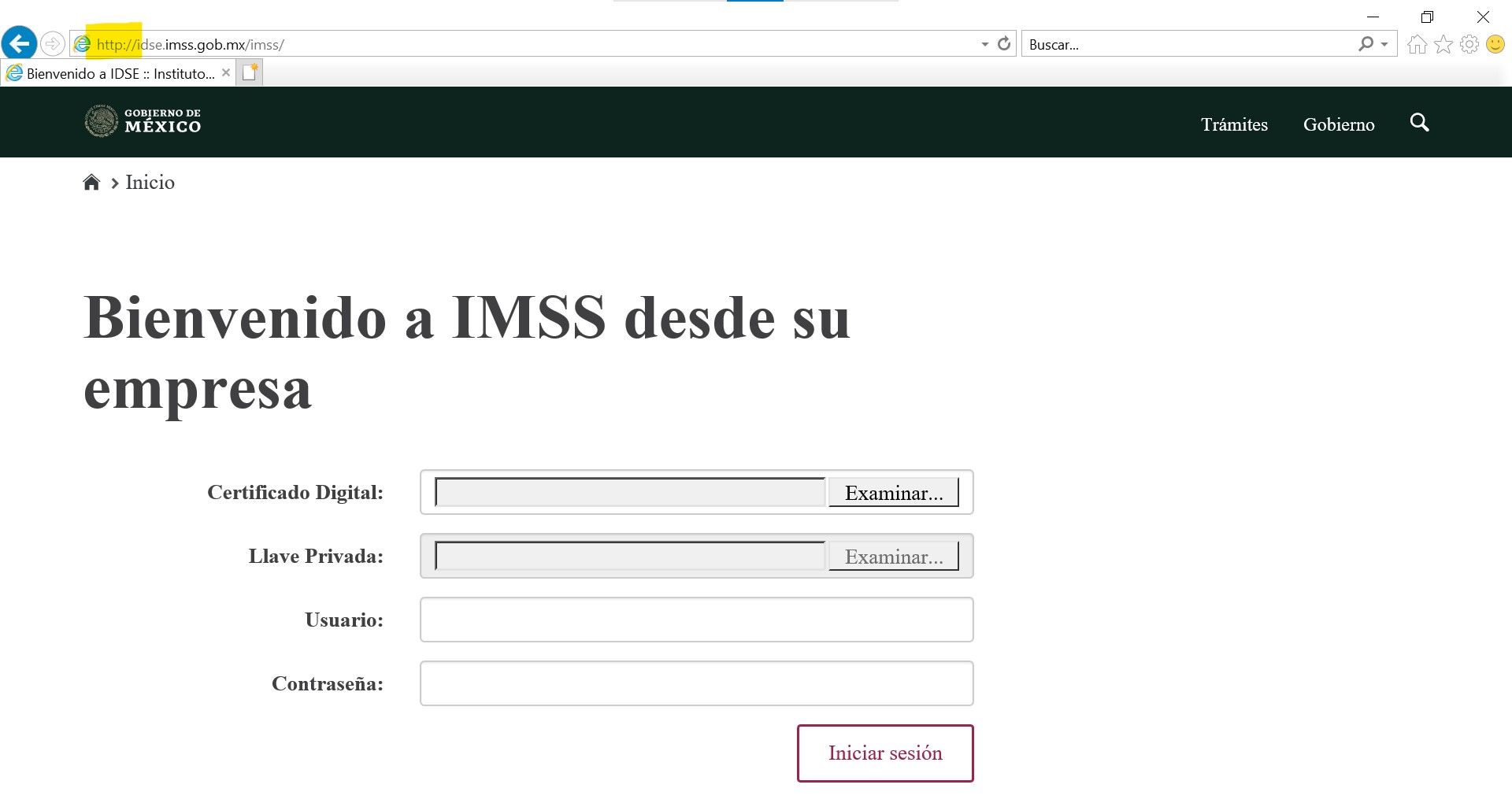This screenshot has width=1512, height=803.
Task: Click the URL address bar text
Action: (191, 45)
